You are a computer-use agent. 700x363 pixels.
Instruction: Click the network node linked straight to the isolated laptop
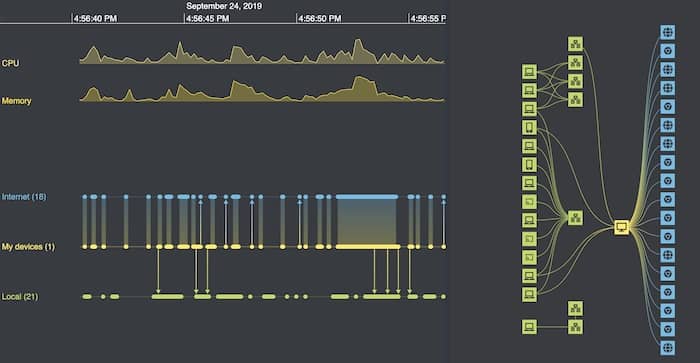point(575,327)
